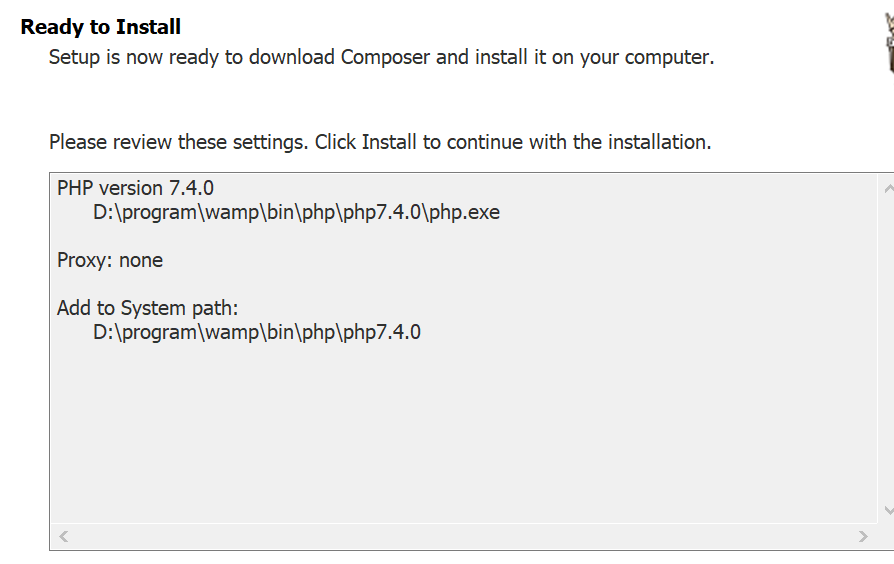Click the php7.4.0 system path entry
894x564 pixels.
tap(257, 332)
